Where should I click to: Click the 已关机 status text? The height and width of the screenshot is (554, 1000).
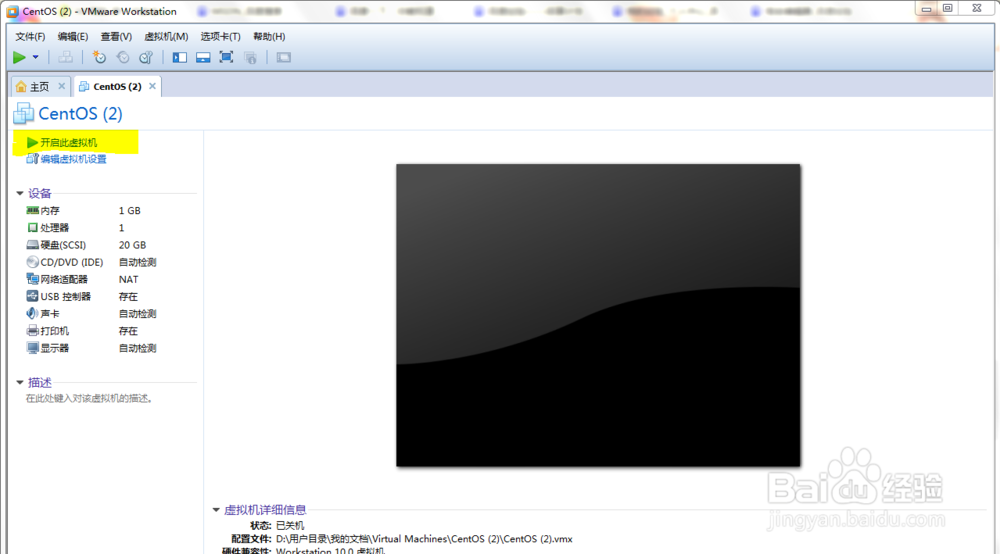click(290, 525)
